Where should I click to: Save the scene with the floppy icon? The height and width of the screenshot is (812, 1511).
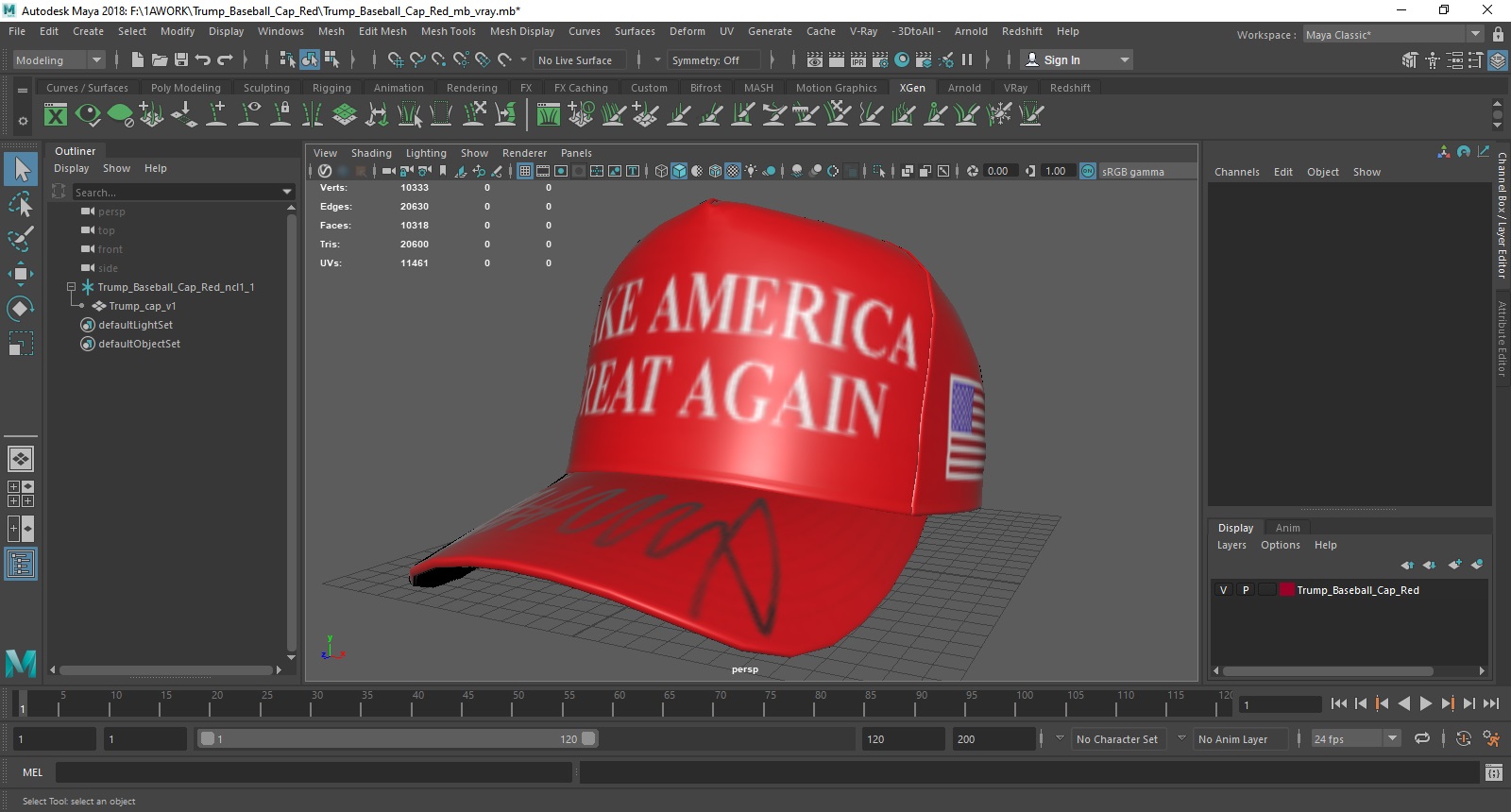tap(181, 59)
